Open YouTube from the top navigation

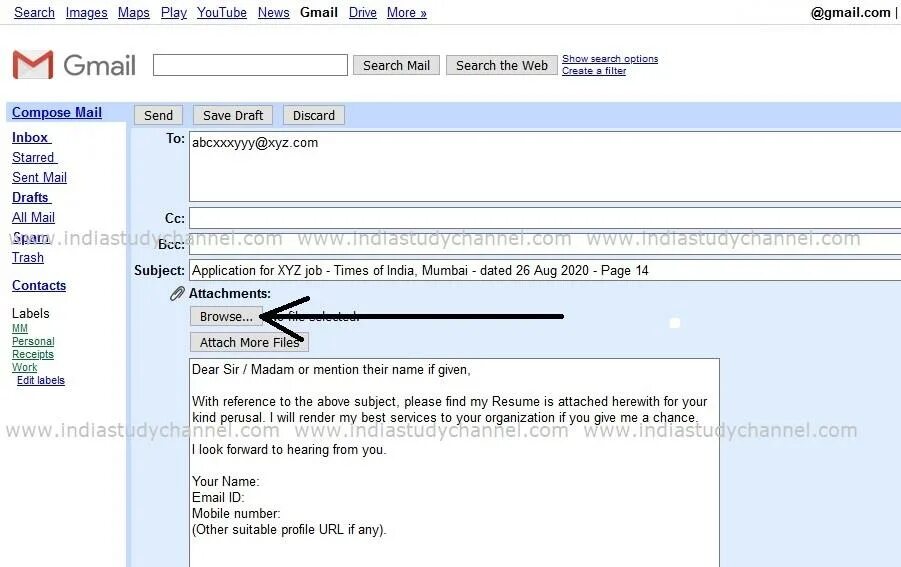pyautogui.click(x=222, y=12)
